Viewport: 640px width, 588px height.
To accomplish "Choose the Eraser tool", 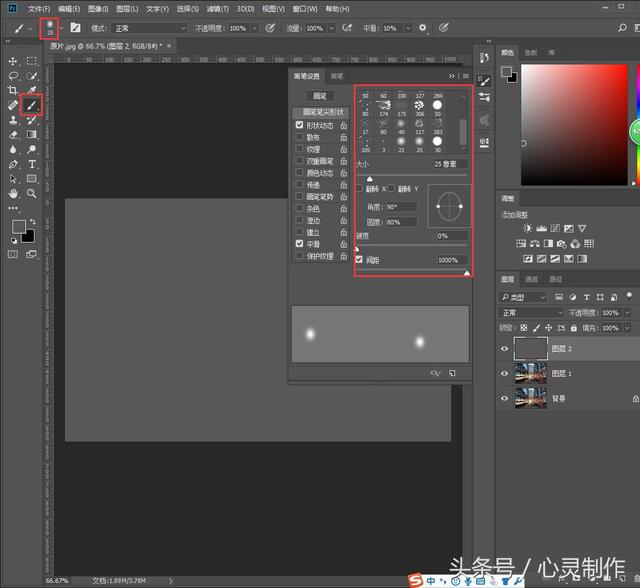I will [x=14, y=134].
